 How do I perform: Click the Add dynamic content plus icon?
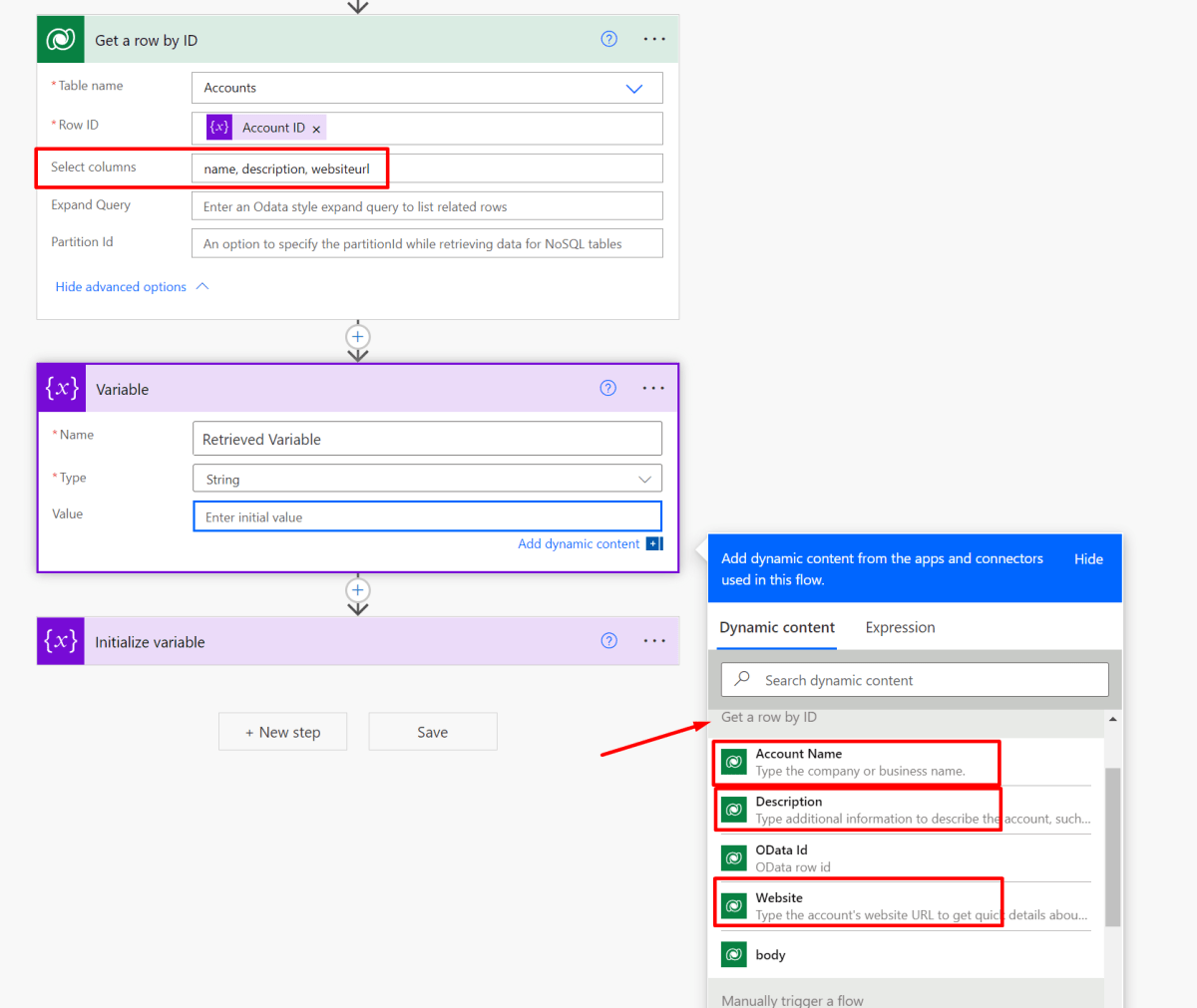655,543
